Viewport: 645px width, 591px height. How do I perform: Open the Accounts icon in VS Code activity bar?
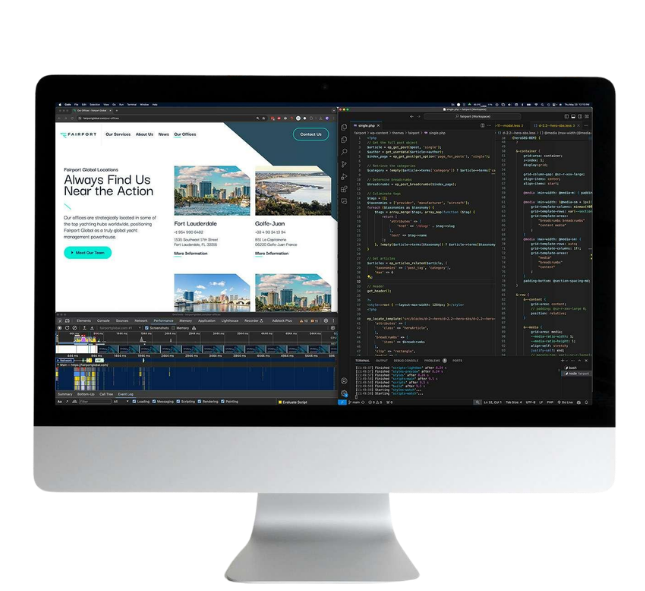click(x=344, y=381)
